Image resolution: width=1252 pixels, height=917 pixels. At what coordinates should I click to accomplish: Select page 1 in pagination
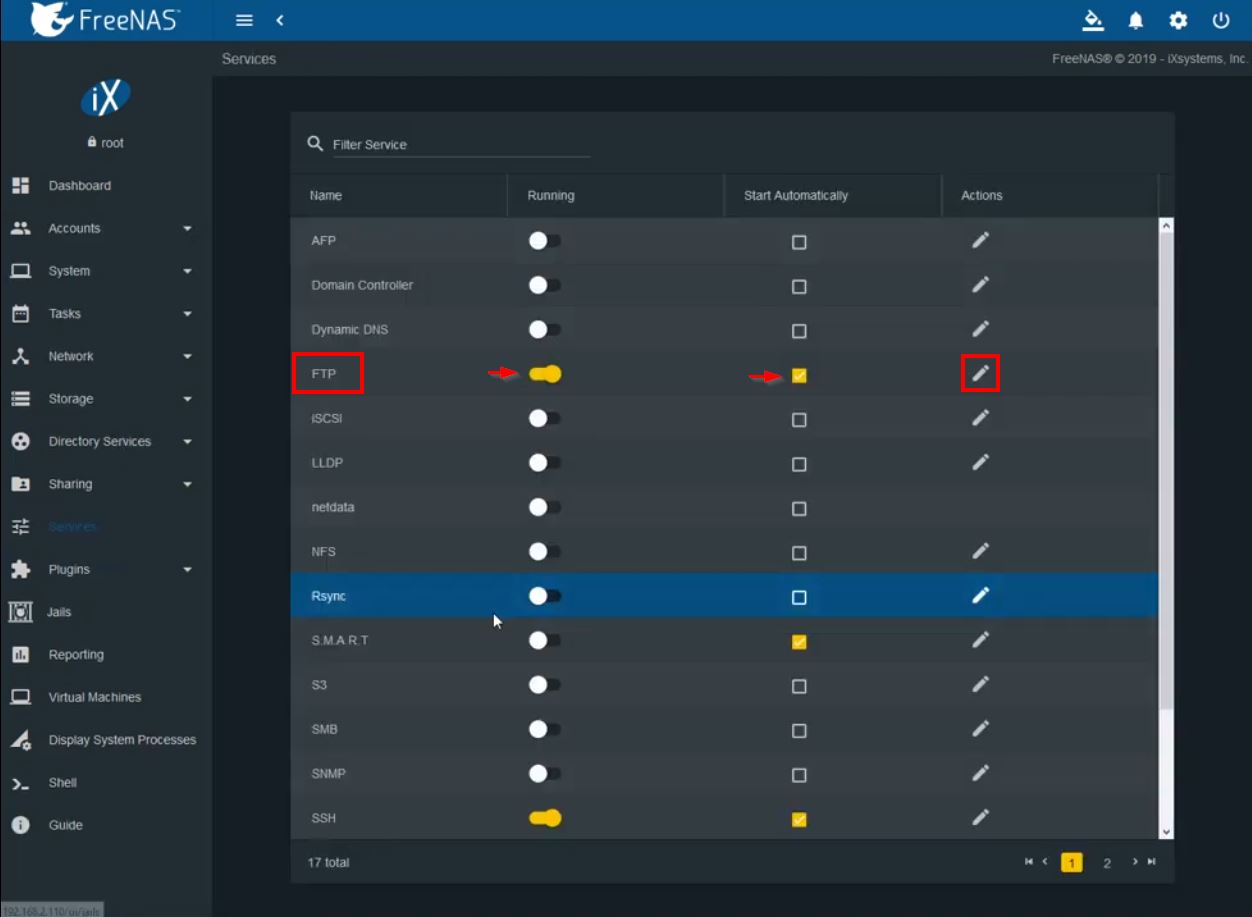coord(1072,862)
